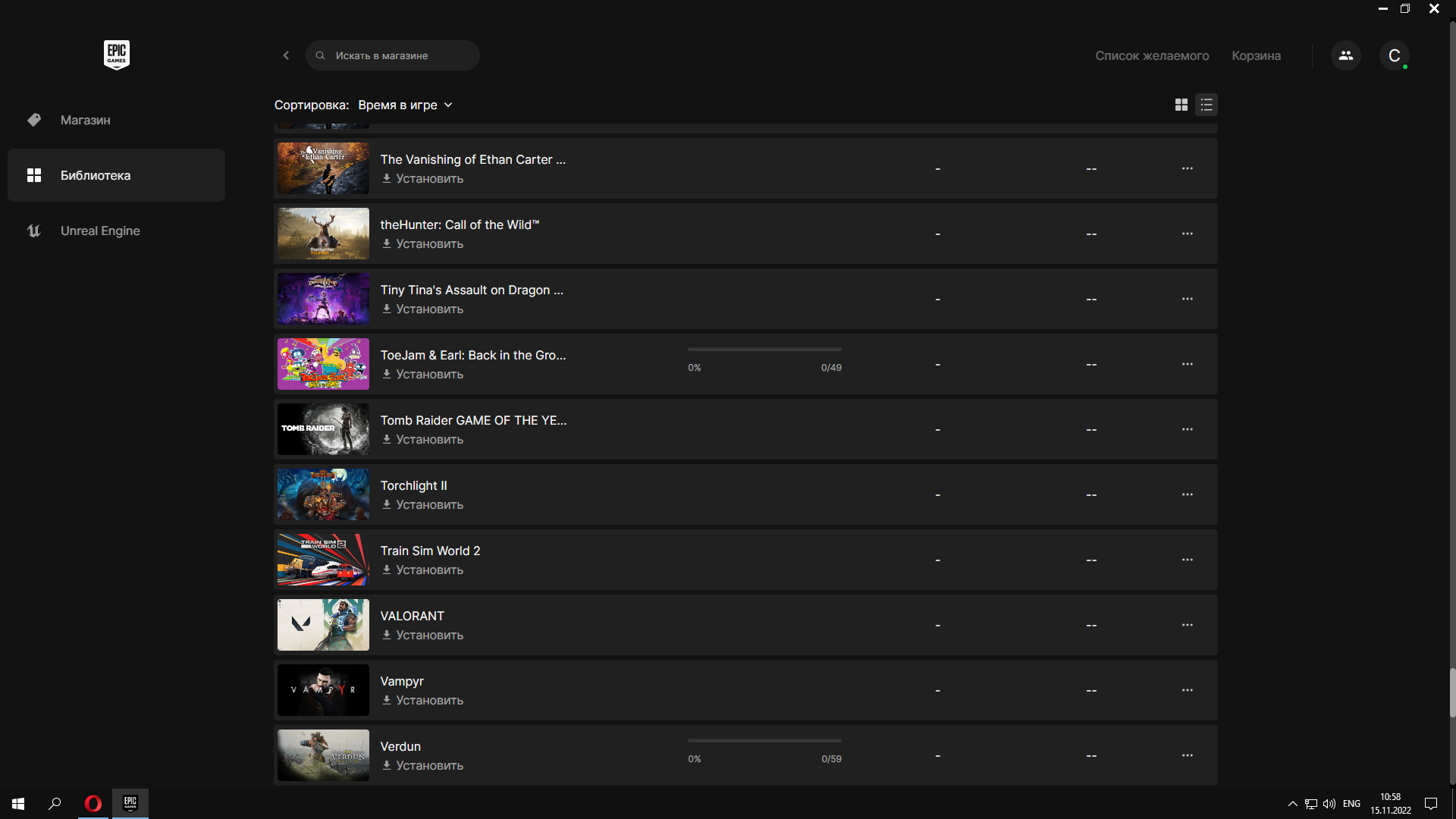Open Opera browser from taskbar
Viewport: 1456px width, 819px height.
click(93, 804)
